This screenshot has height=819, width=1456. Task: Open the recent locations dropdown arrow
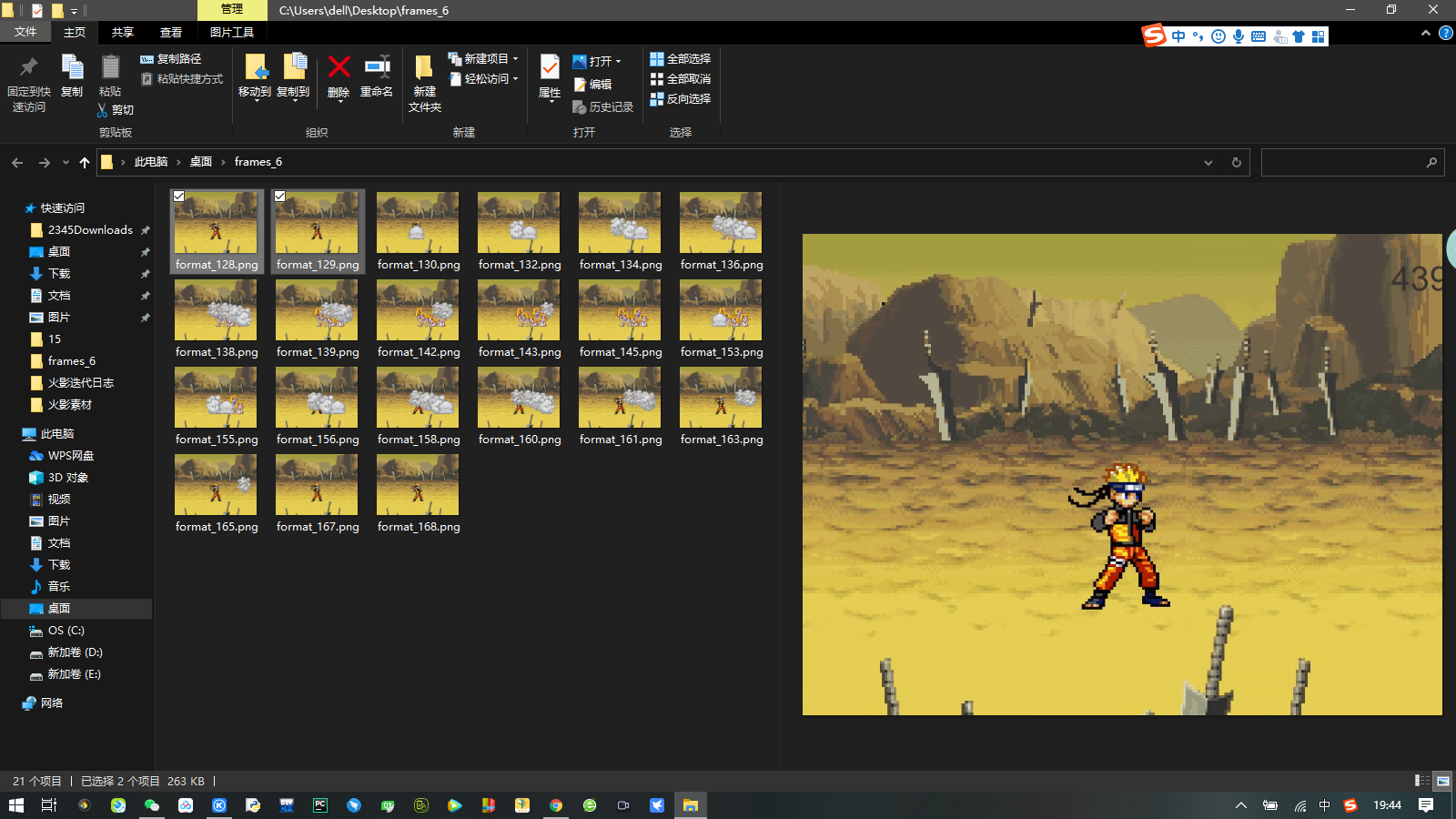click(66, 163)
